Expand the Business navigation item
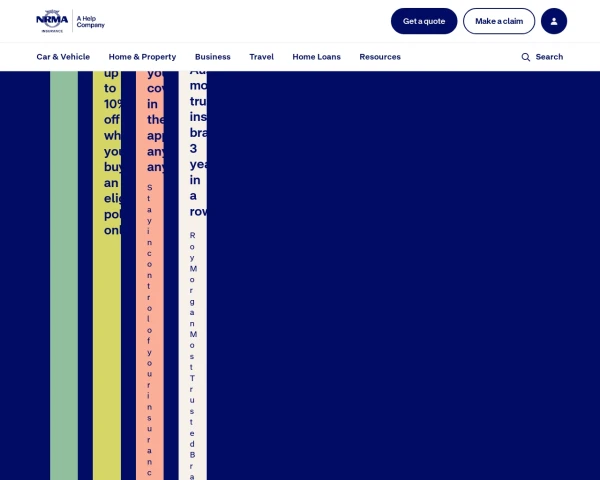The image size is (600, 480). click(213, 57)
